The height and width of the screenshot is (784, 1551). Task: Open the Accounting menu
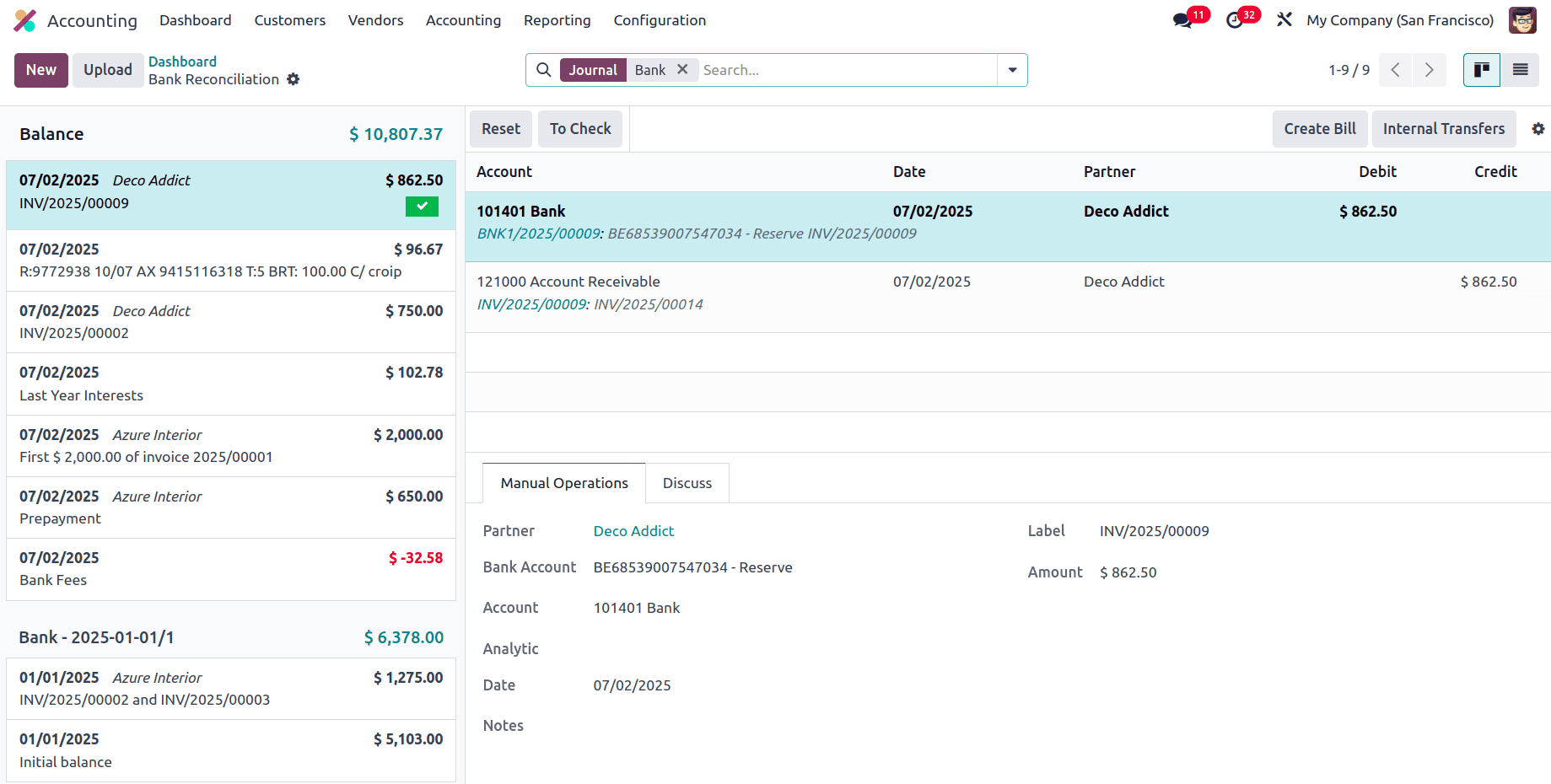point(463,20)
